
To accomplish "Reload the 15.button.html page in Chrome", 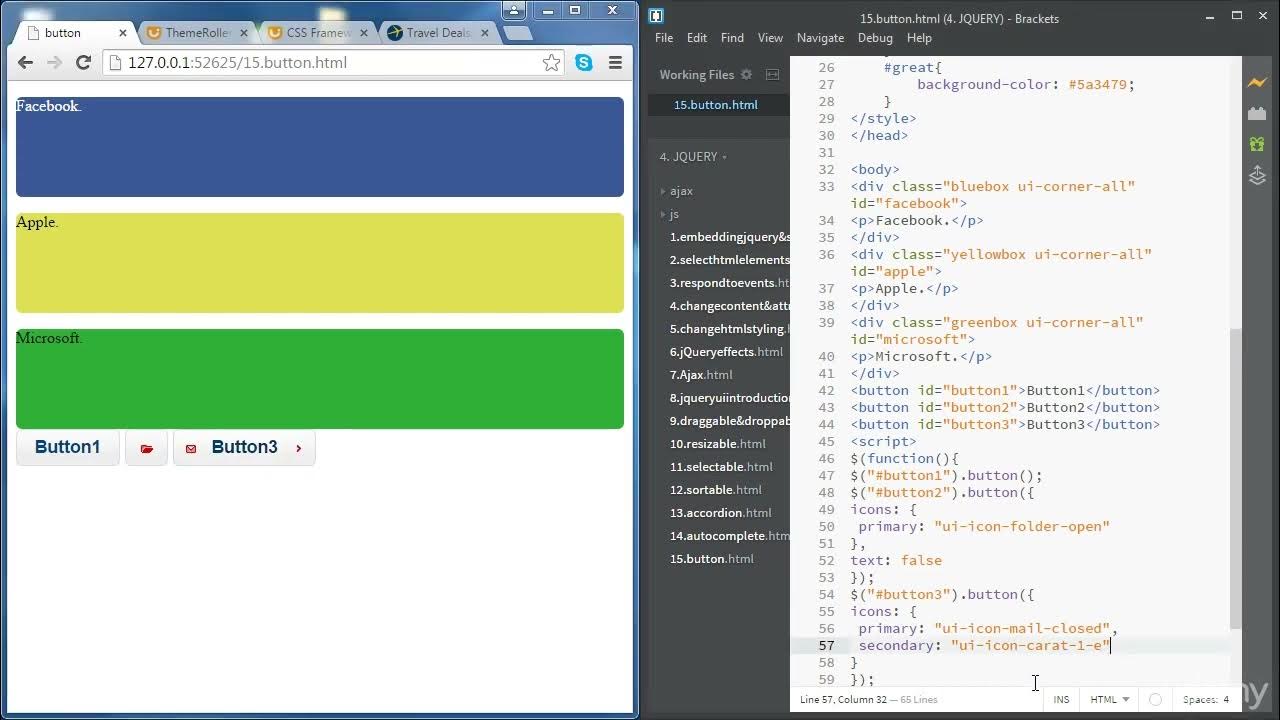I will coord(83,62).
